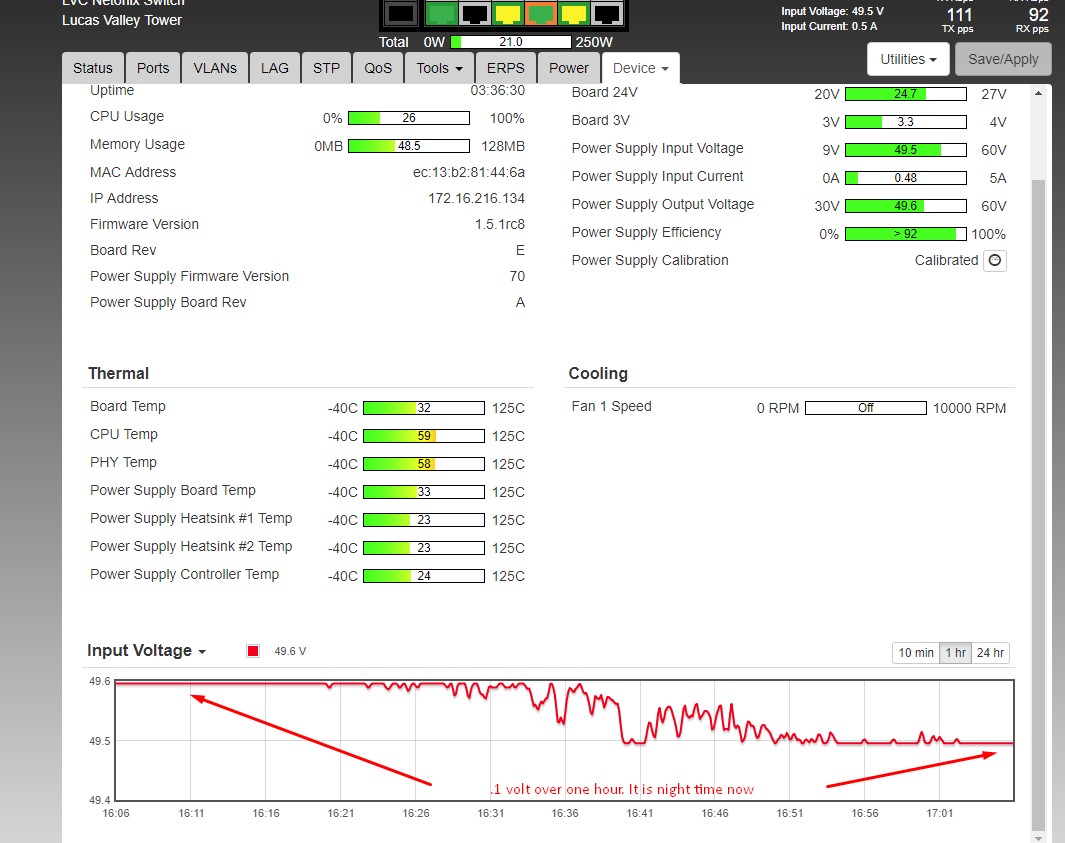Switch graph to 24 hr range

tap(990, 653)
